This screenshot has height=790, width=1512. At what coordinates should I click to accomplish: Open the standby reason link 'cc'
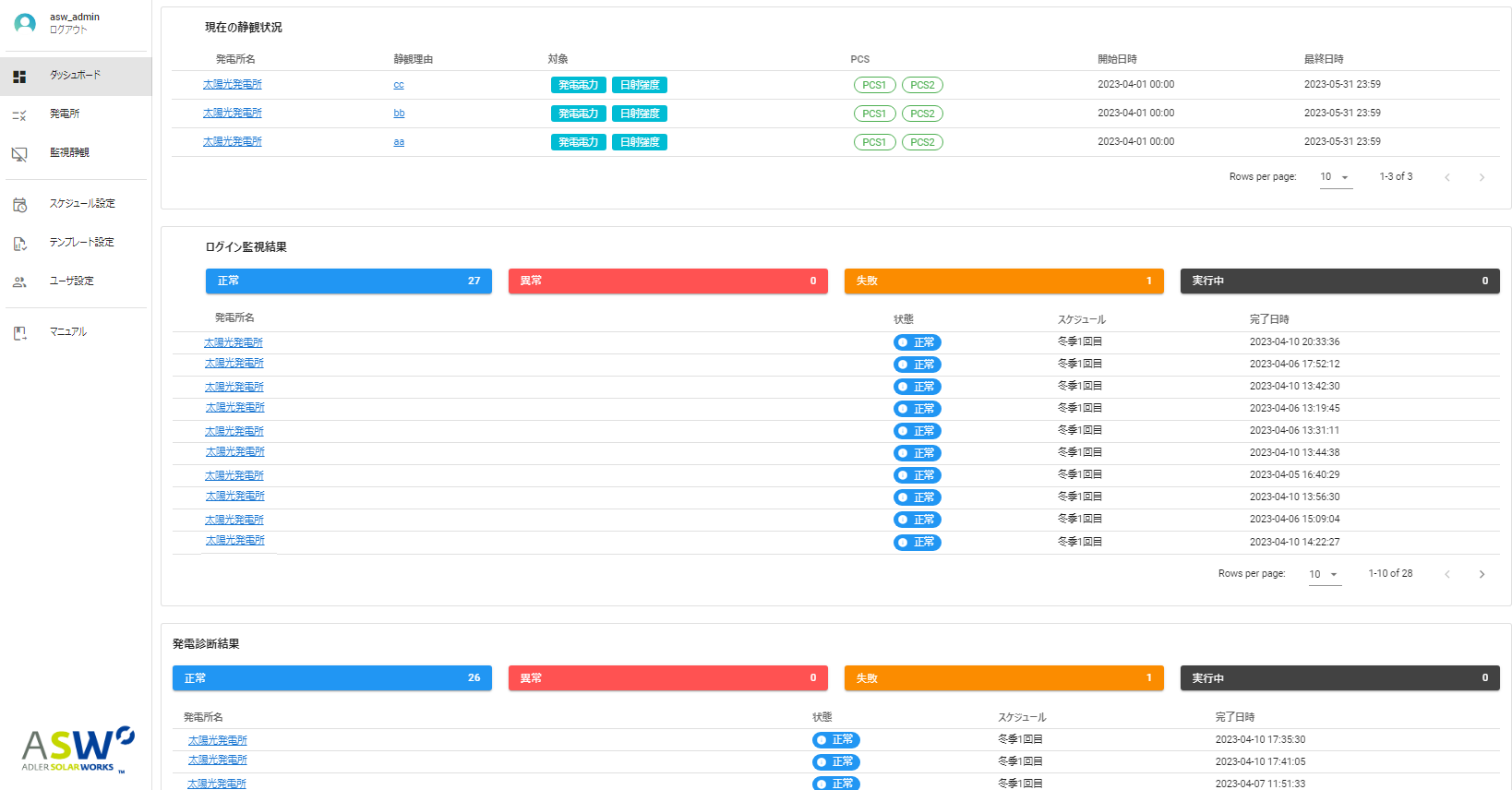[x=399, y=85]
